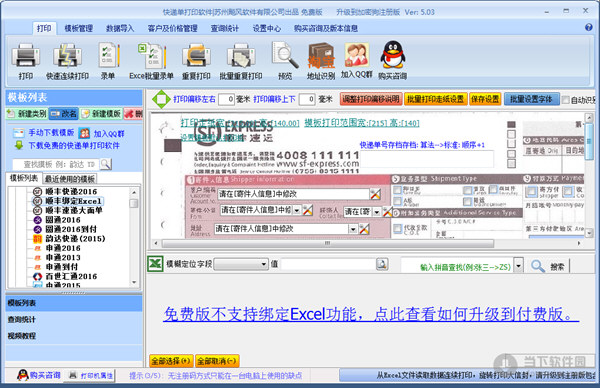Click the 批量打印走纸设置 button
600x388 pixels.
[x=435, y=99]
